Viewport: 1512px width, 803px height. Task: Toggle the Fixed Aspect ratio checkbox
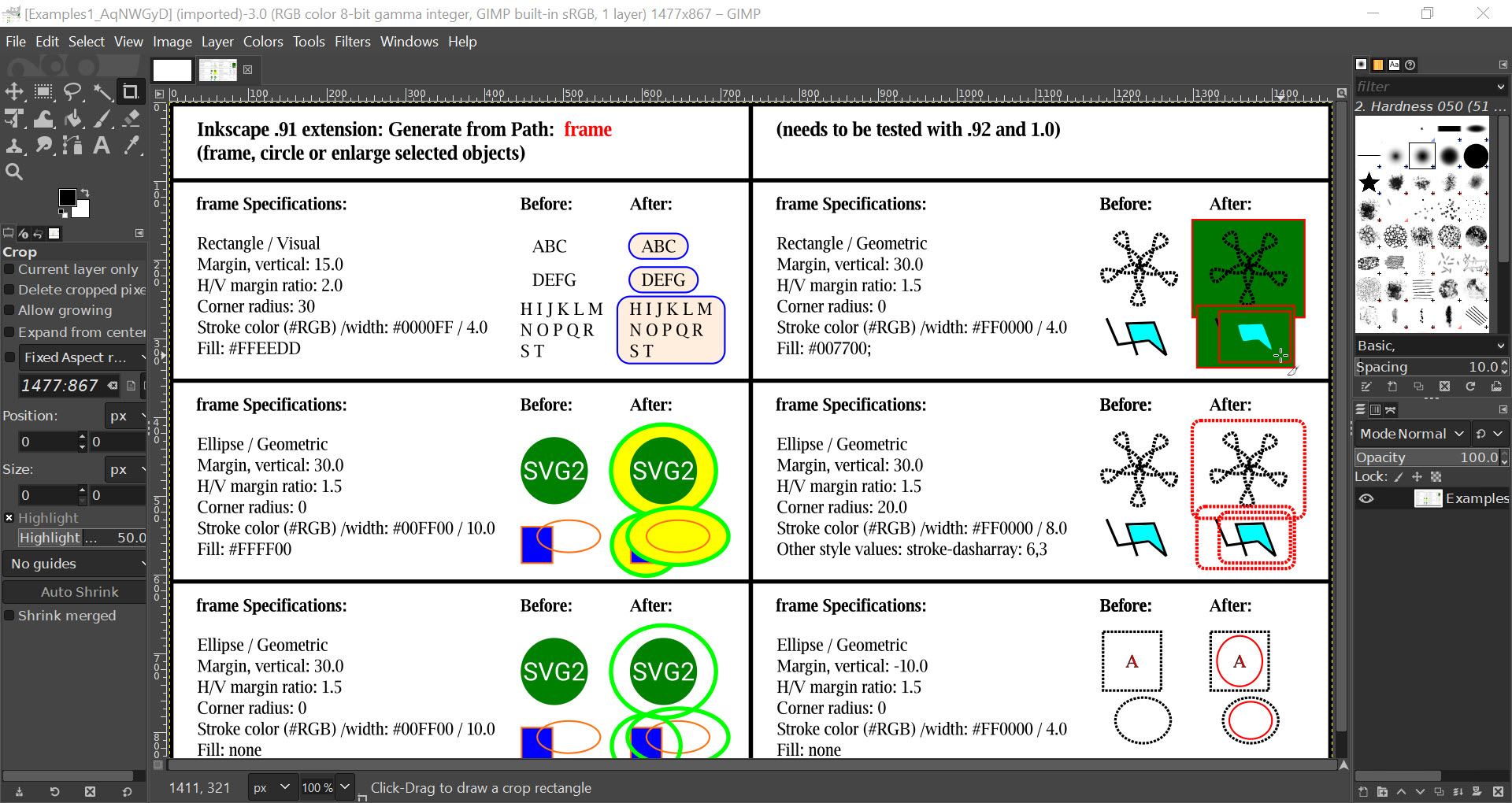(x=9, y=357)
